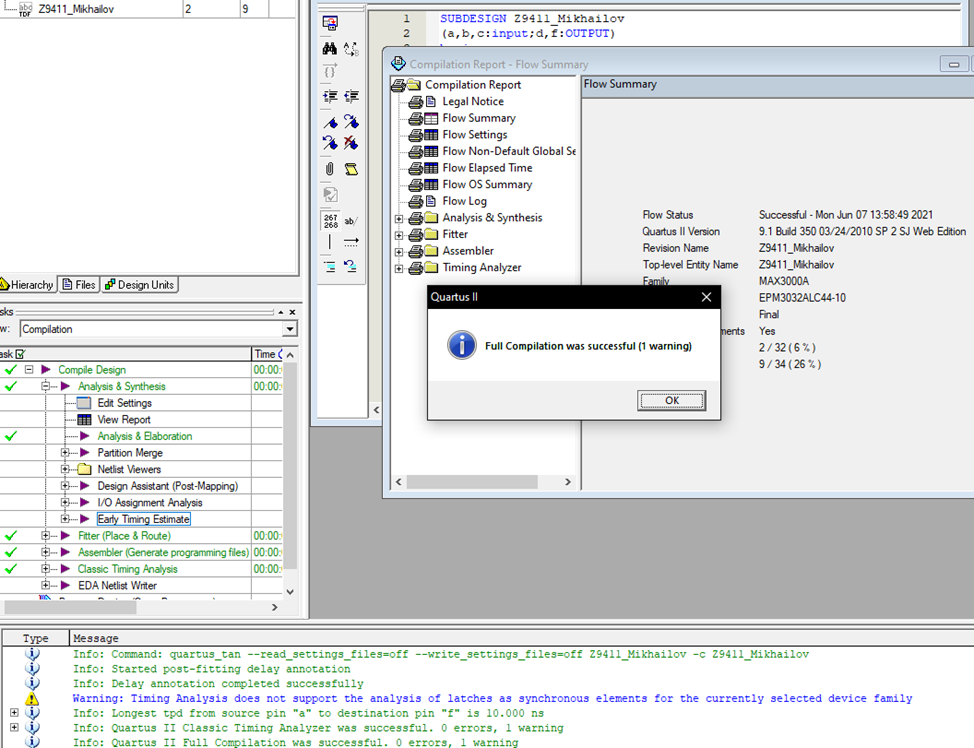The image size is (974, 748).
Task: Click the paperclip attachment icon
Action: pos(330,168)
